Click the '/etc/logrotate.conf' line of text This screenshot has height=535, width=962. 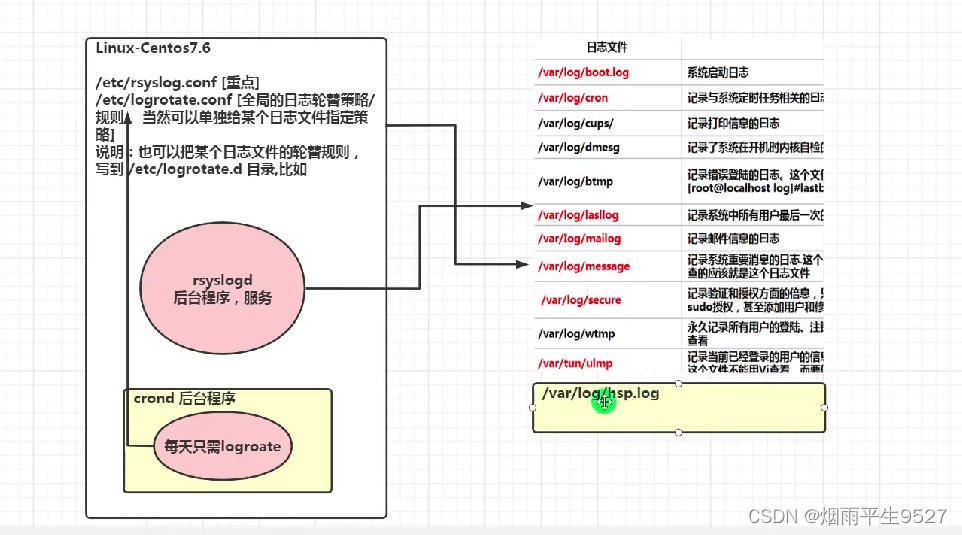[x=235, y=99]
